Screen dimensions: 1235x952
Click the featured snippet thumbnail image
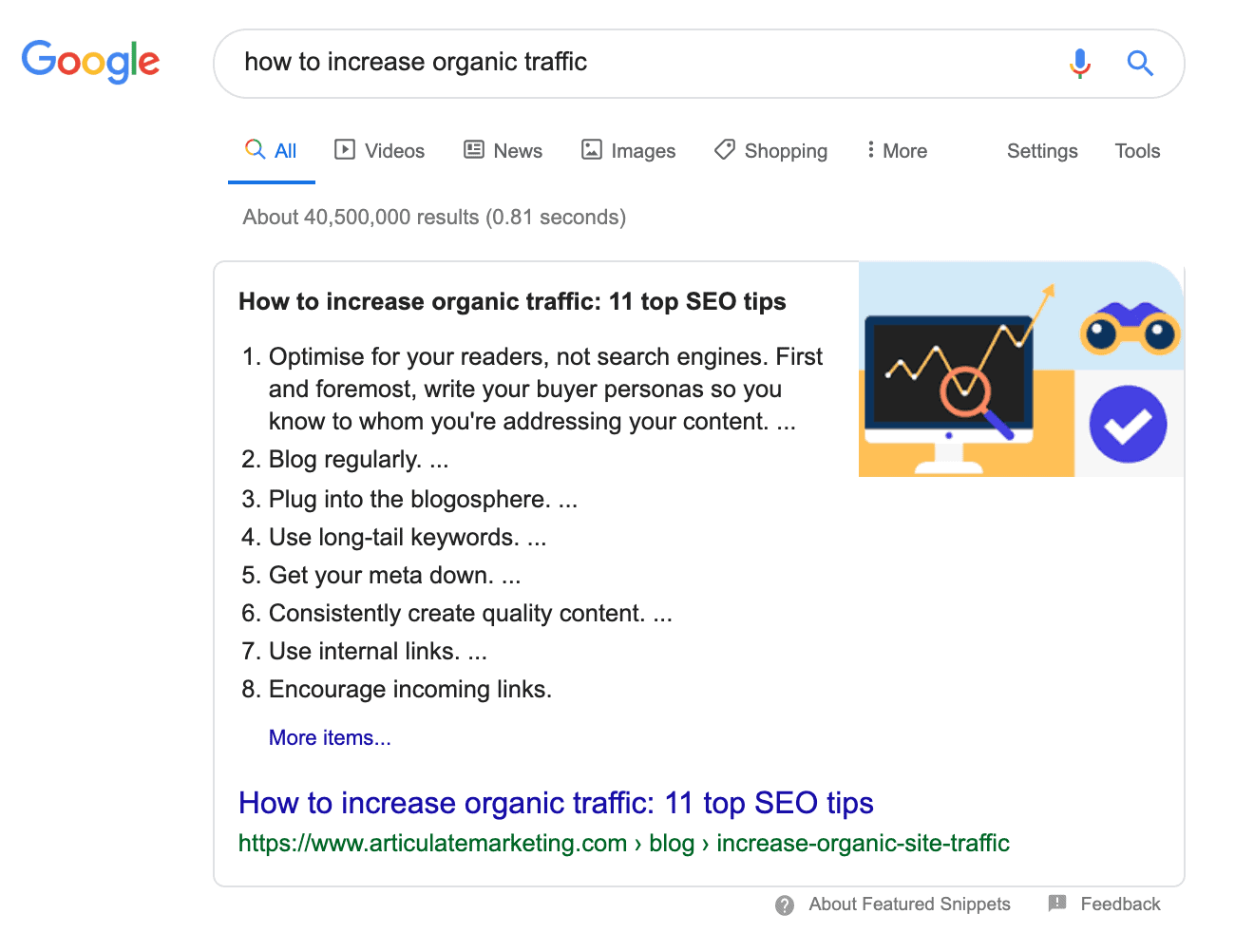point(1021,370)
